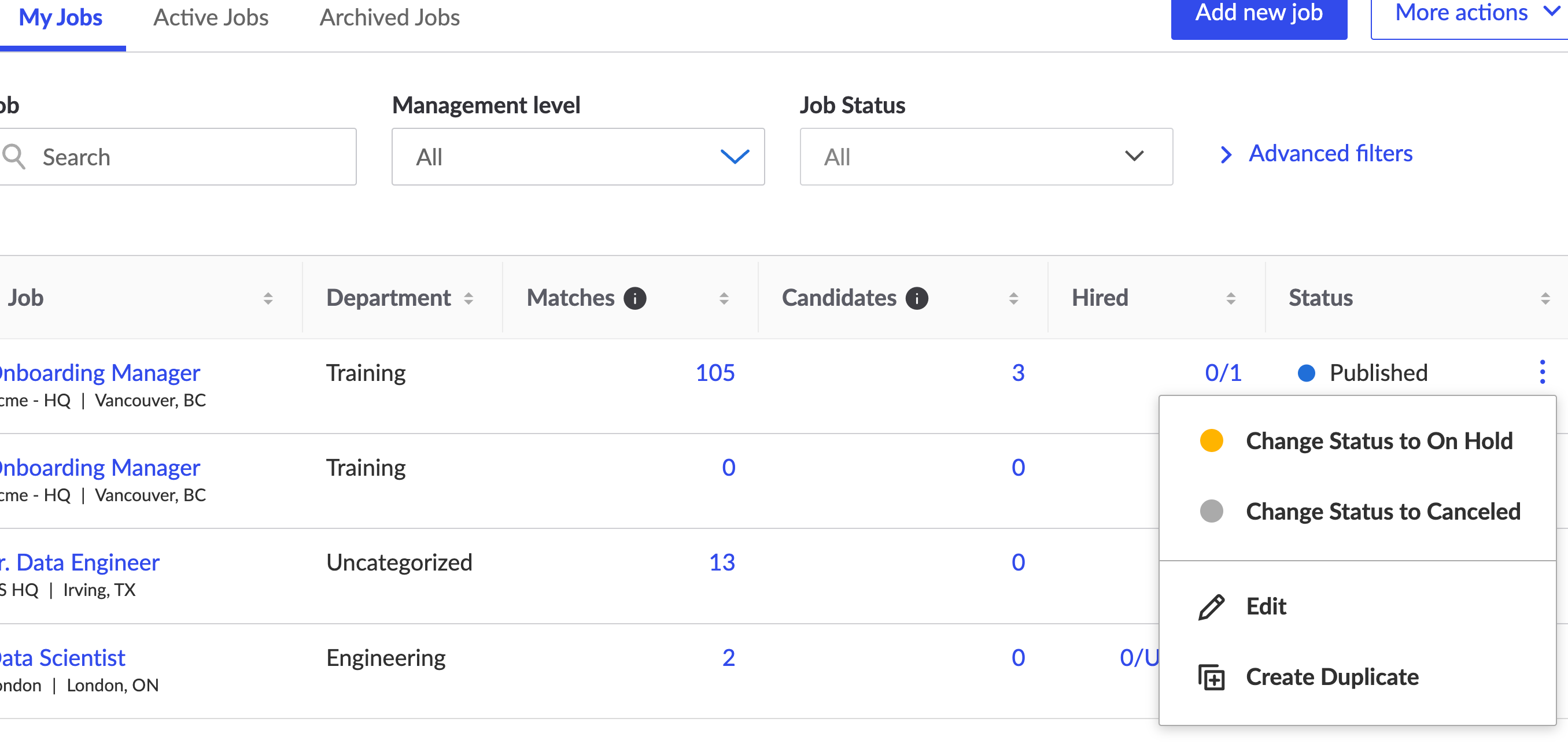Image resolution: width=1568 pixels, height=748 pixels.
Task: Switch to Active Jobs tab
Action: [211, 18]
